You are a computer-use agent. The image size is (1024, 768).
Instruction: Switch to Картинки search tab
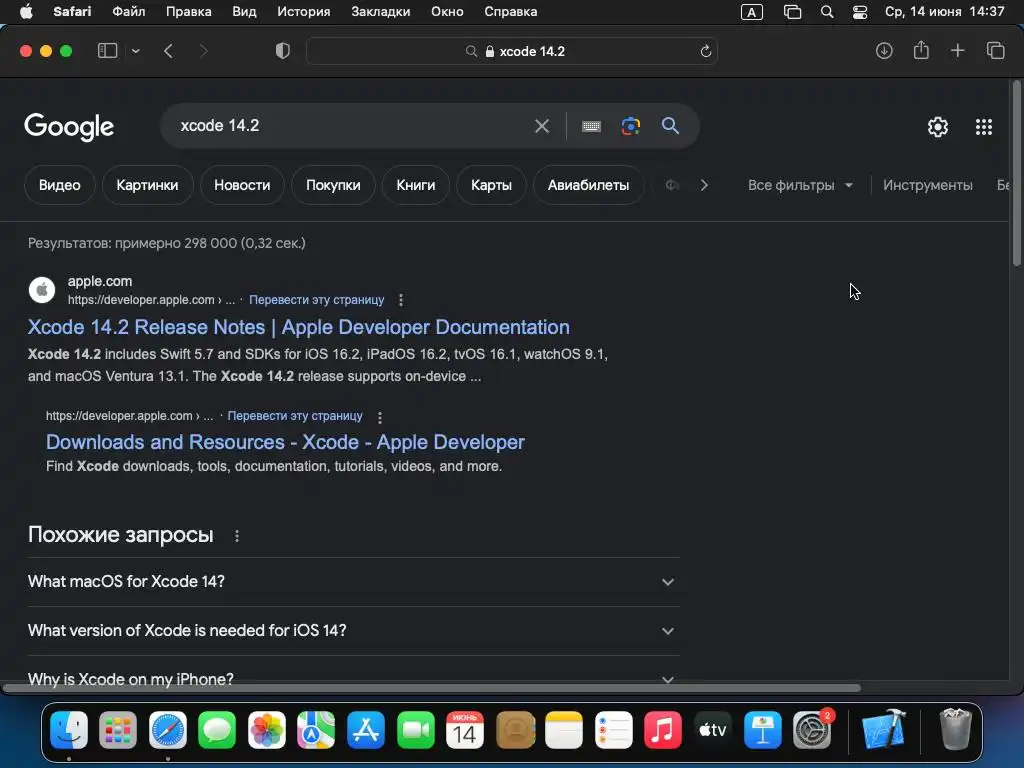[x=147, y=185]
